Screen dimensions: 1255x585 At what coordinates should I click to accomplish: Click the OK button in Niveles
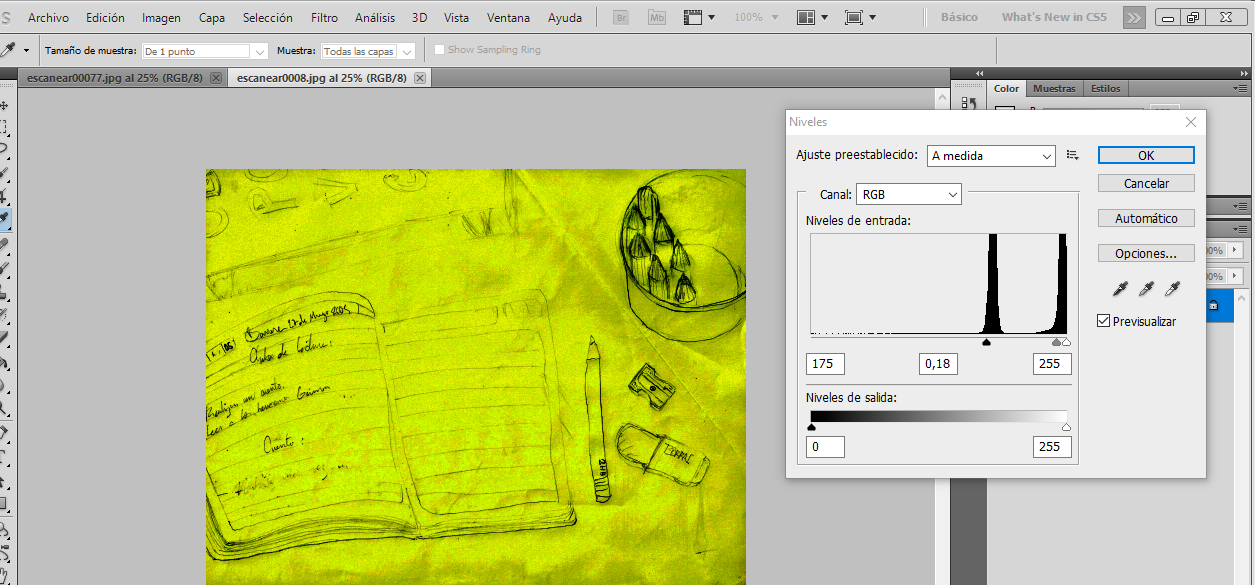tap(1146, 155)
